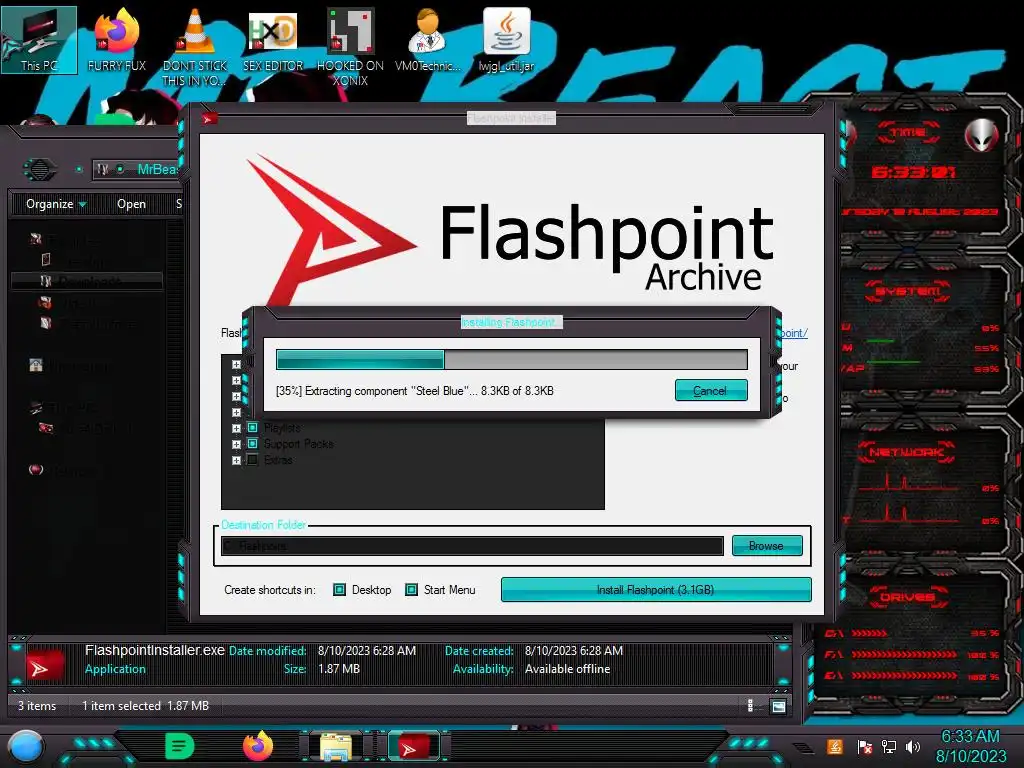This screenshot has width=1024, height=768.
Task: Click the SYSTEM widget header
Action: [x=908, y=291]
